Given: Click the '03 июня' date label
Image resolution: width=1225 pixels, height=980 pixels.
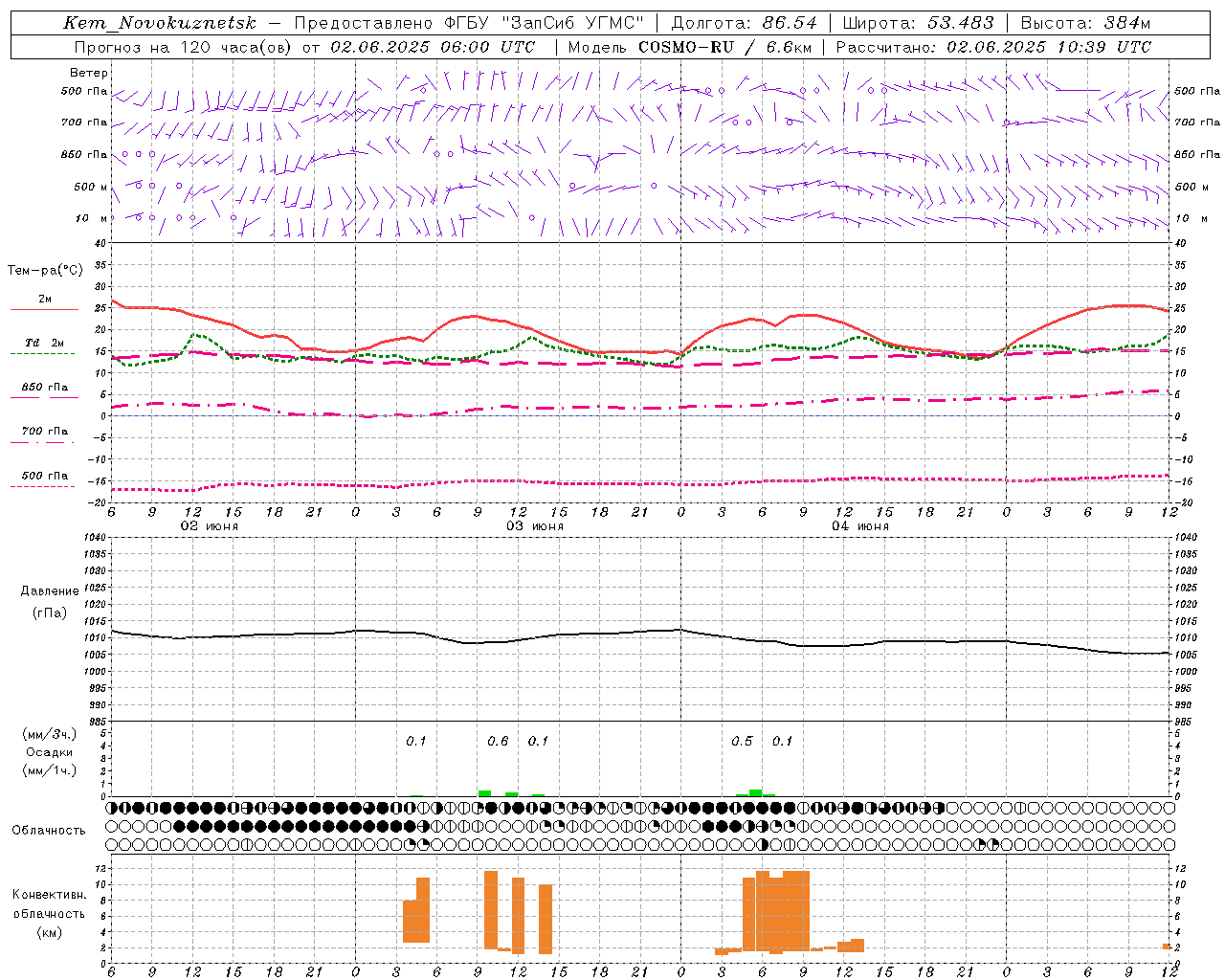Looking at the screenshot, I should point(535,526).
